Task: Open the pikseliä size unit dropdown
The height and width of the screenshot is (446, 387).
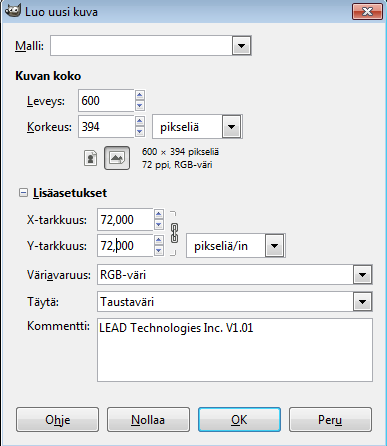Action: coord(231,127)
